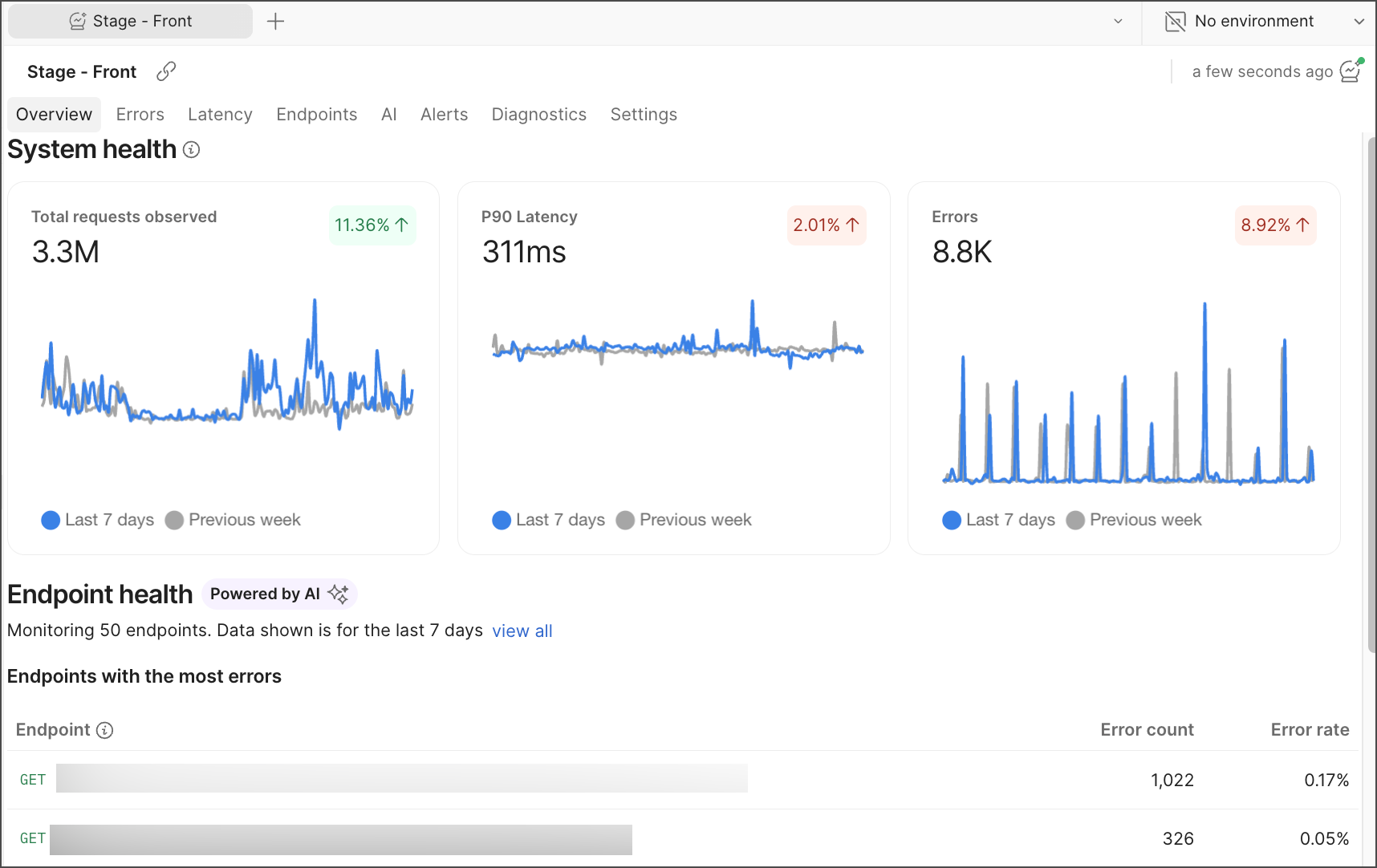The height and width of the screenshot is (868, 1377).
Task: Click the System health info icon
Action: (x=191, y=150)
